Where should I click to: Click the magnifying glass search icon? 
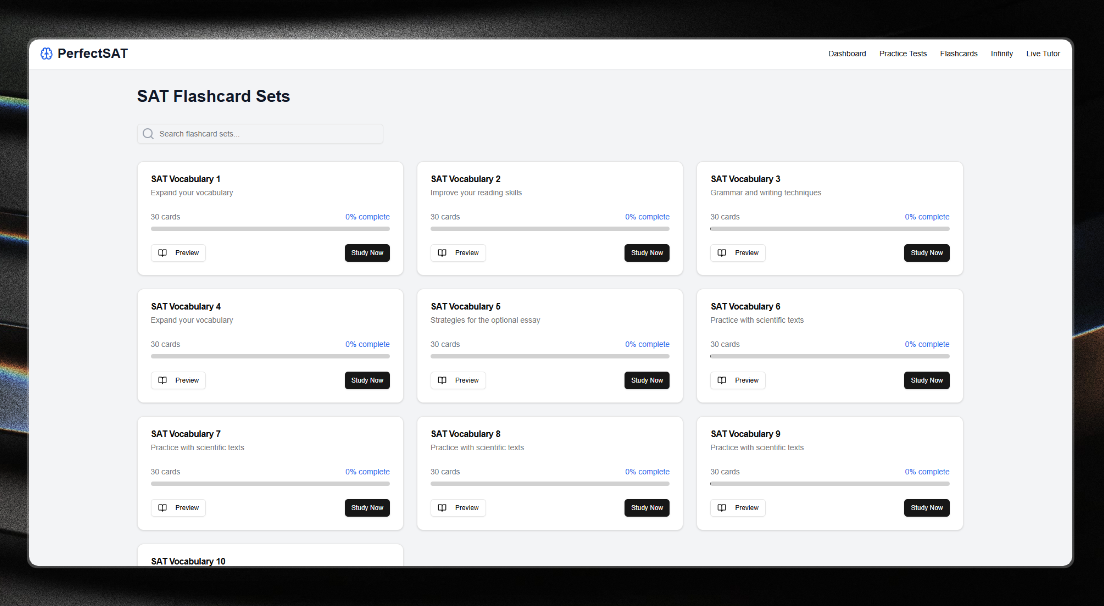[148, 134]
